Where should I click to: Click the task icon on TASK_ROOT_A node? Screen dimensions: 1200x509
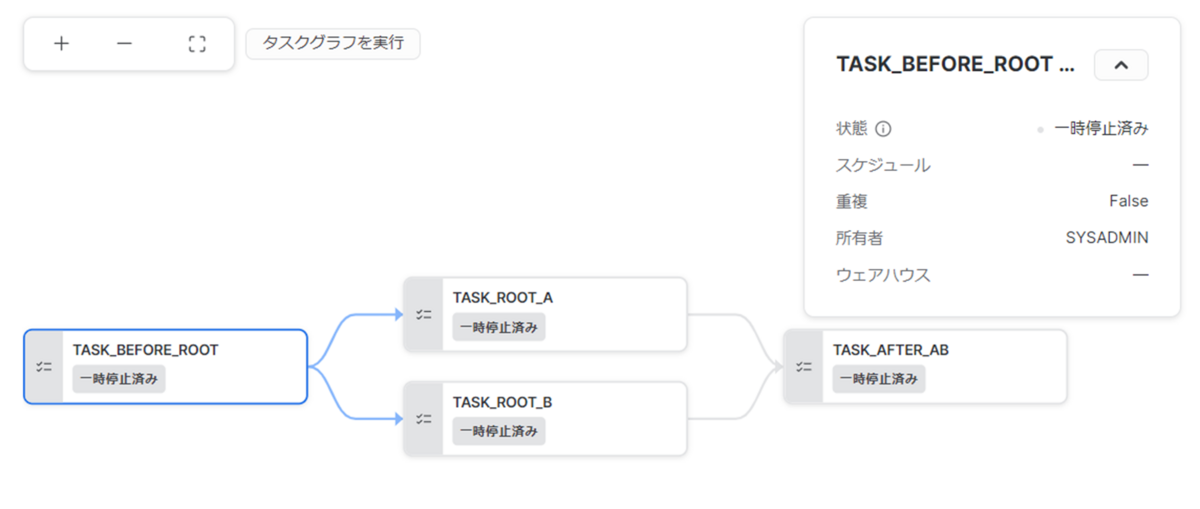(424, 315)
